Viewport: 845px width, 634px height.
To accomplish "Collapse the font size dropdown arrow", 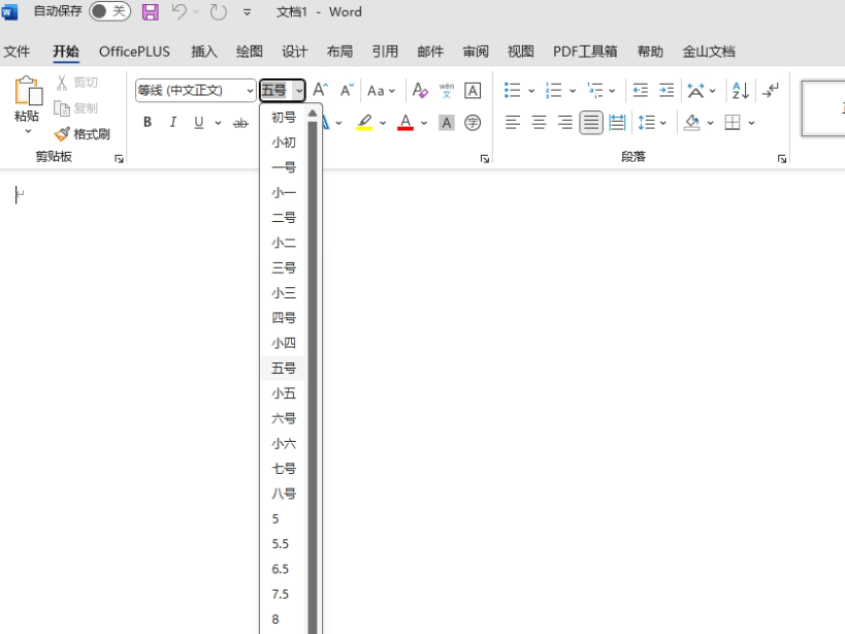I will [x=299, y=91].
